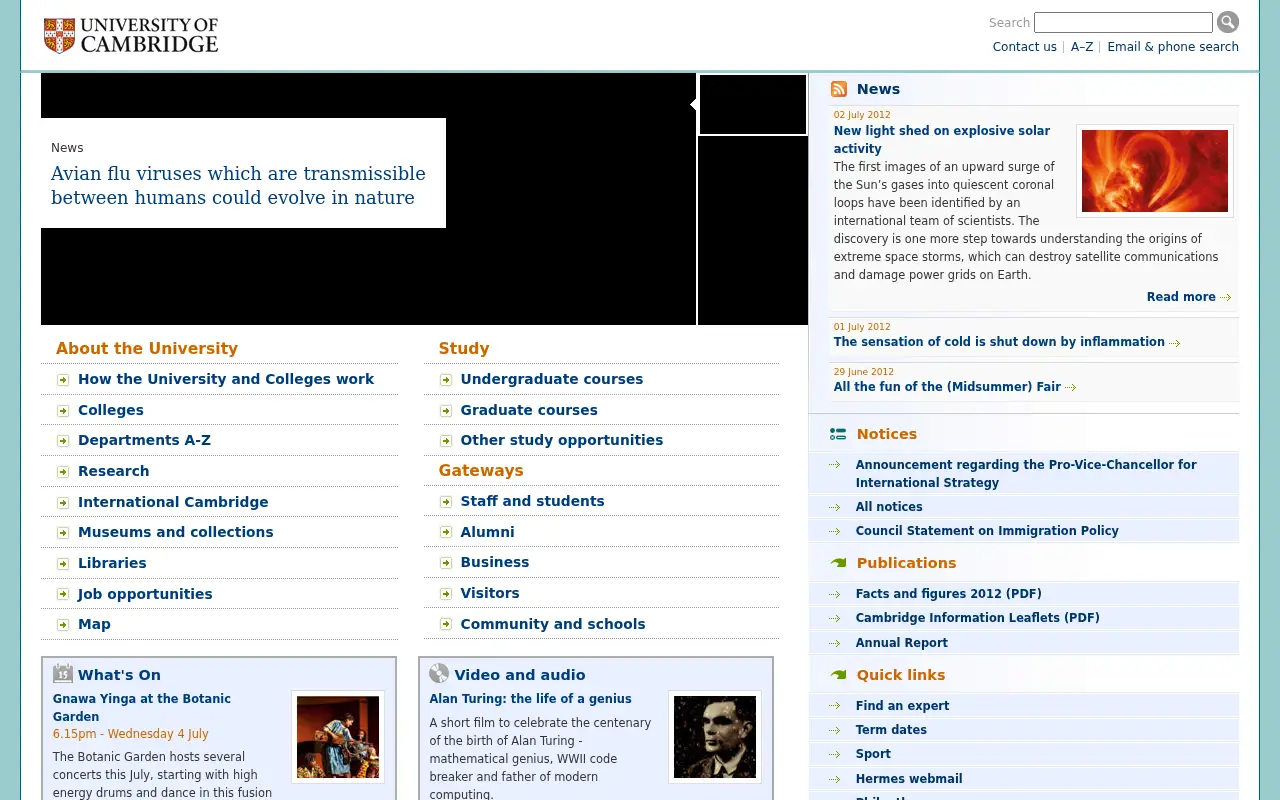Open Staff and students gateway
This screenshot has width=1280, height=800.
[532, 501]
